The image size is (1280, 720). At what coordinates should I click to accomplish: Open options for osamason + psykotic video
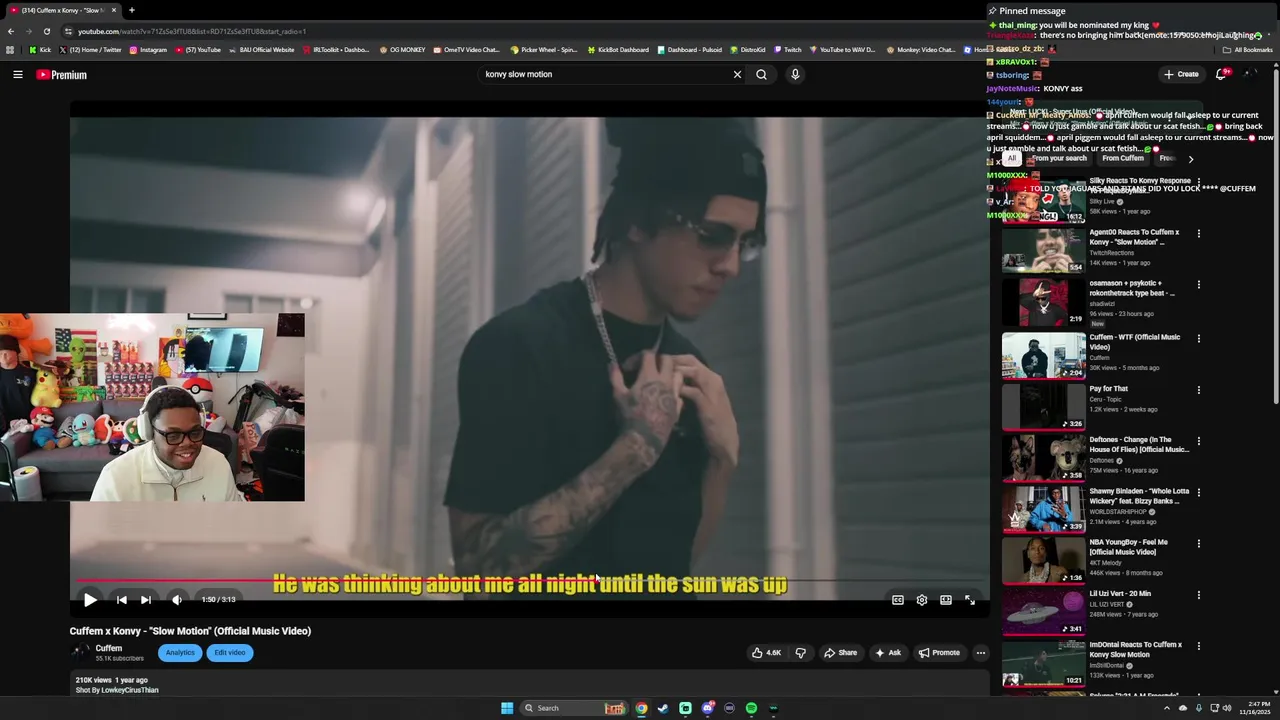[1199, 285]
